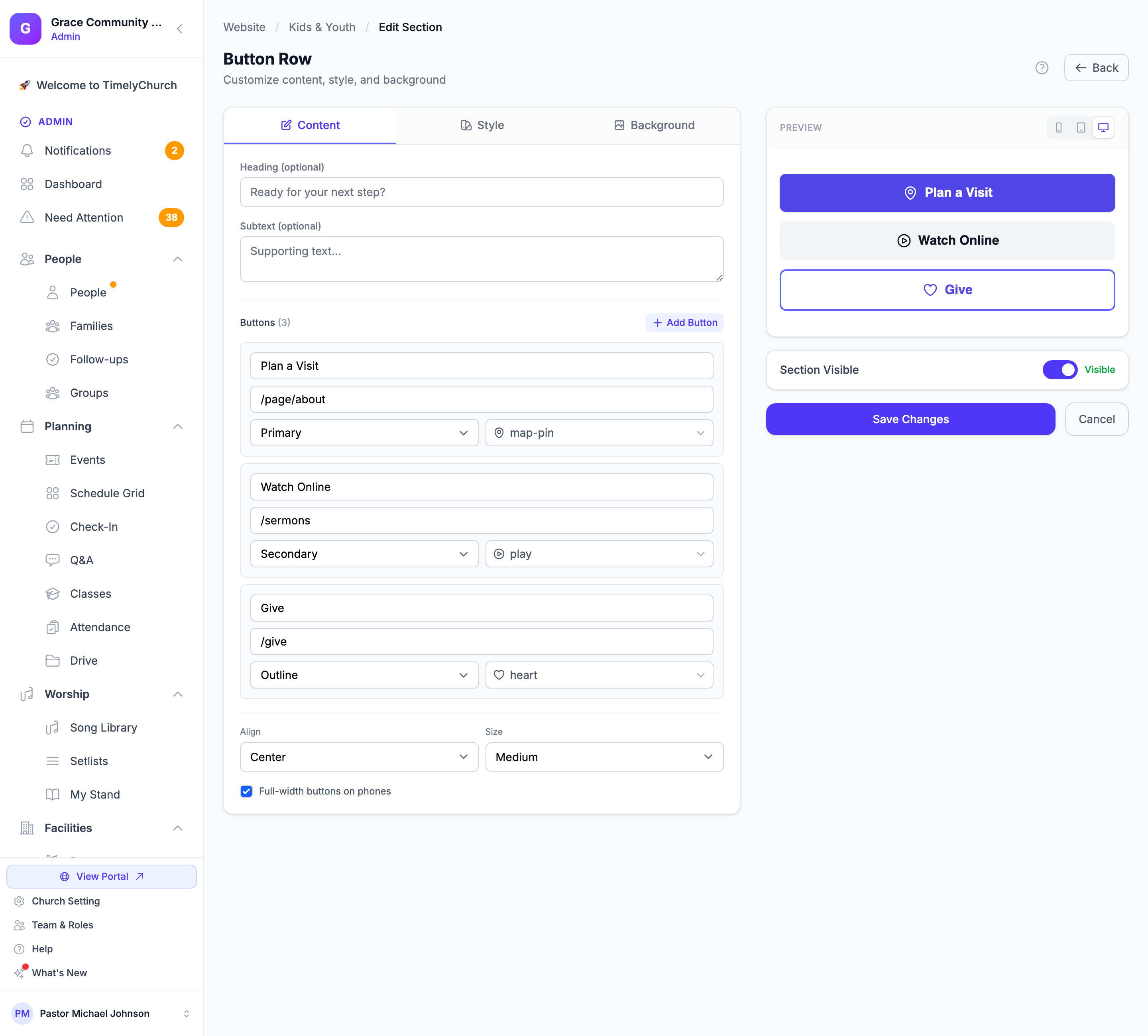Image resolution: width=1148 pixels, height=1036 pixels.
Task: Uncheck Full-width buttons on phones
Action: pos(246,791)
